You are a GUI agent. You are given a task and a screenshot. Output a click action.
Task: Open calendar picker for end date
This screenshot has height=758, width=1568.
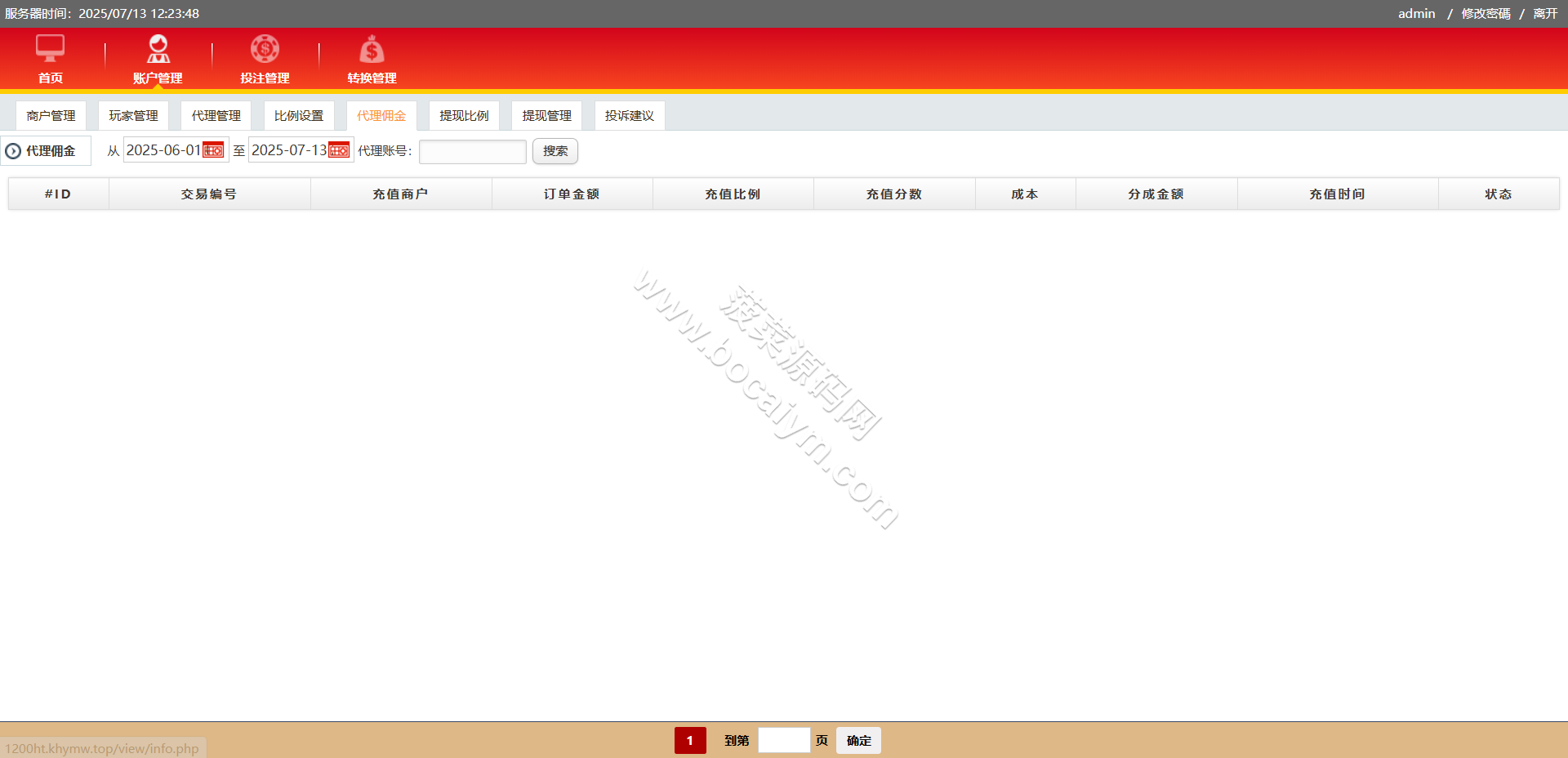[x=339, y=150]
